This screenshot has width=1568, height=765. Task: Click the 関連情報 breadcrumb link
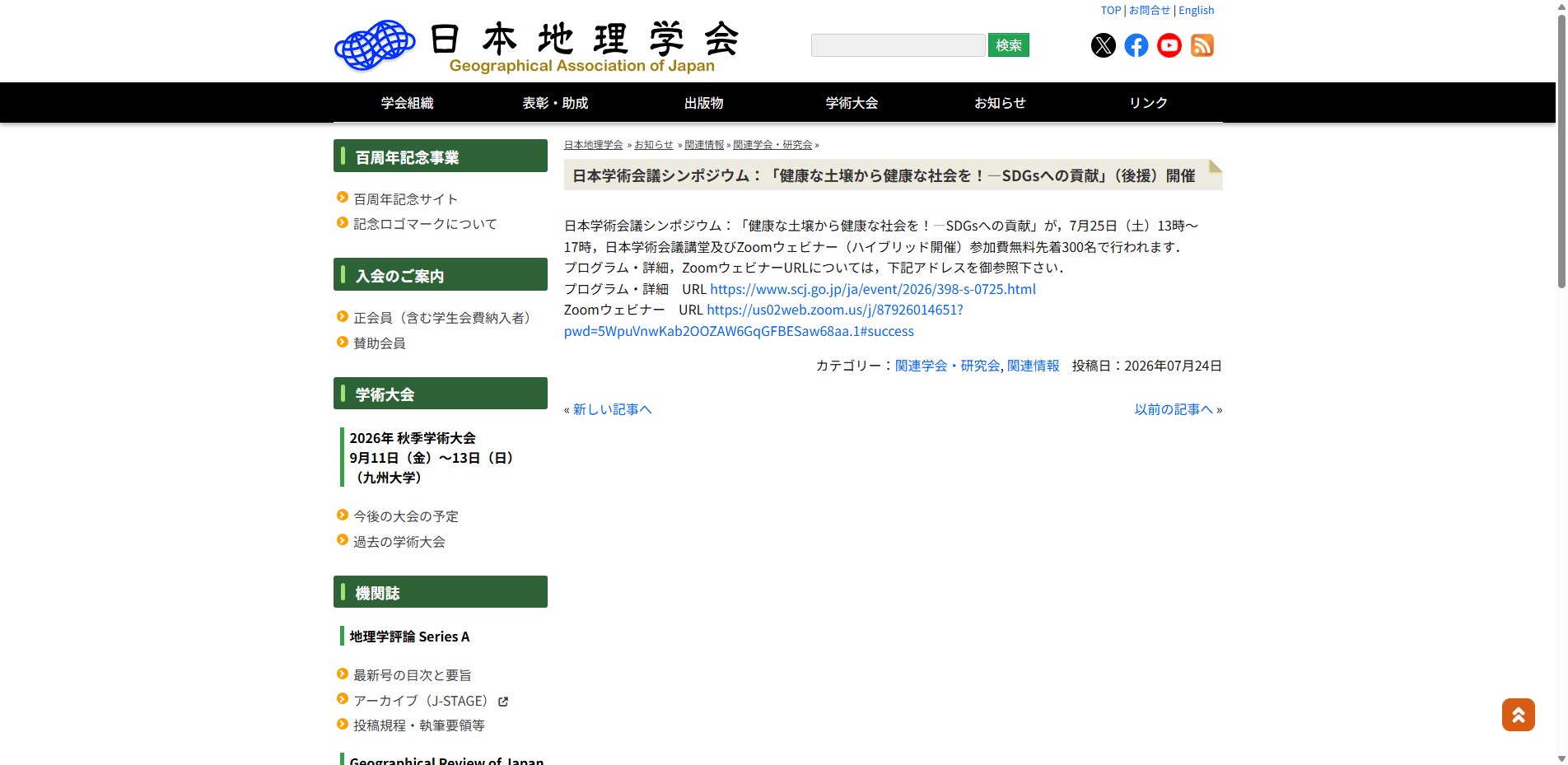[704, 145]
